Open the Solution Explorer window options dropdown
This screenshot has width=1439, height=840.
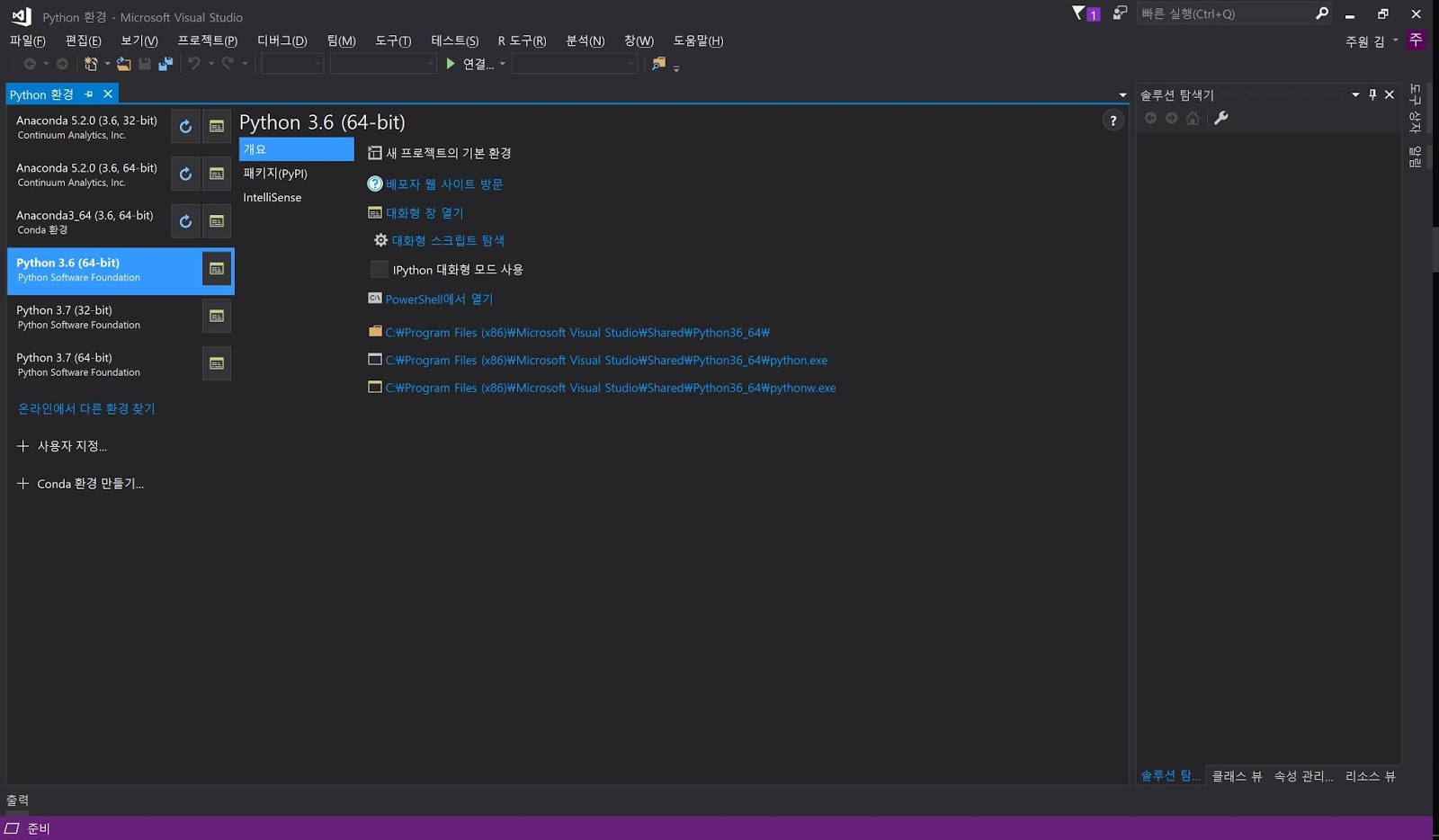pos(1355,94)
